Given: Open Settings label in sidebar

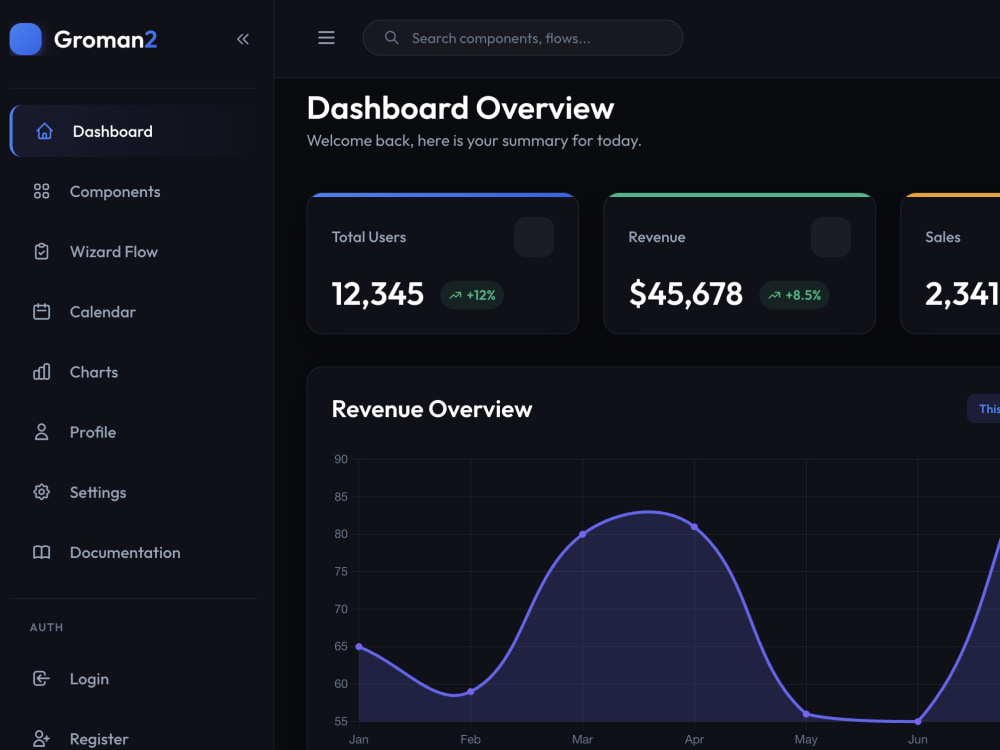Looking at the screenshot, I should coord(98,492).
